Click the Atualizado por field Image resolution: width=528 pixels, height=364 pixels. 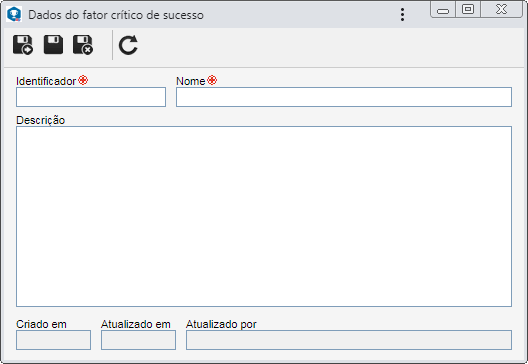[x=349, y=340]
